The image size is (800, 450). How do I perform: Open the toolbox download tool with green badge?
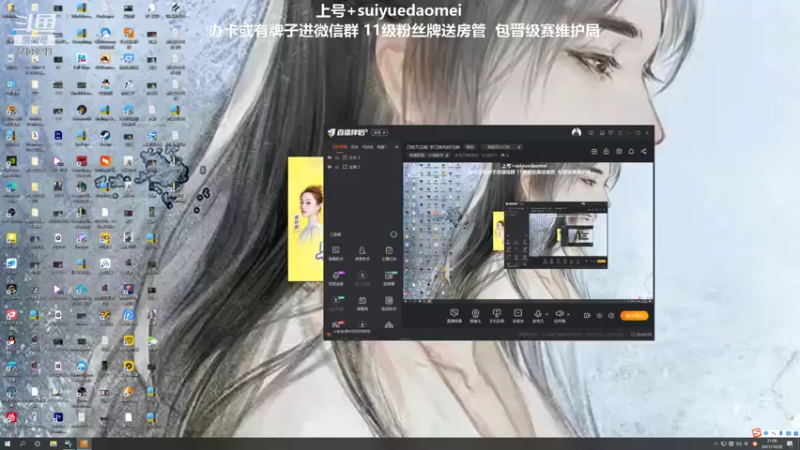click(x=336, y=303)
